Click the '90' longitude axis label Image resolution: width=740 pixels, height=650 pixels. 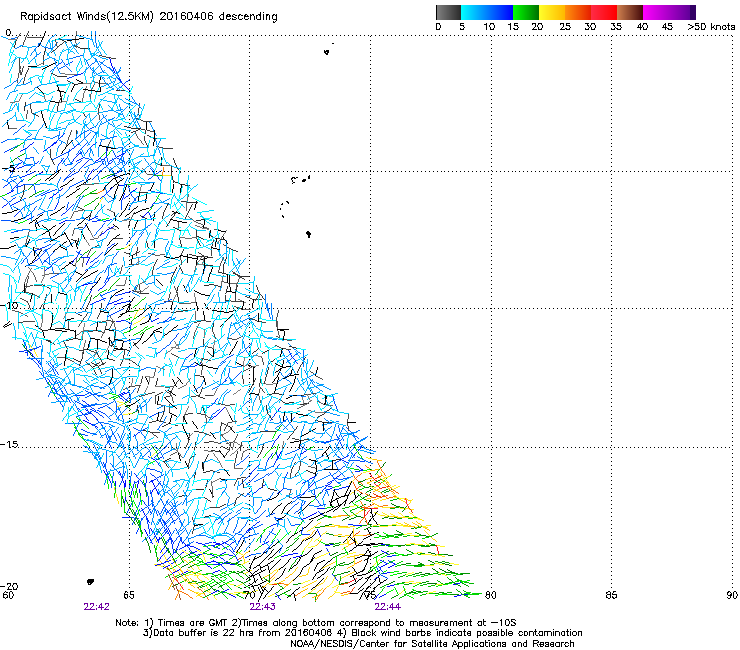click(x=732, y=595)
